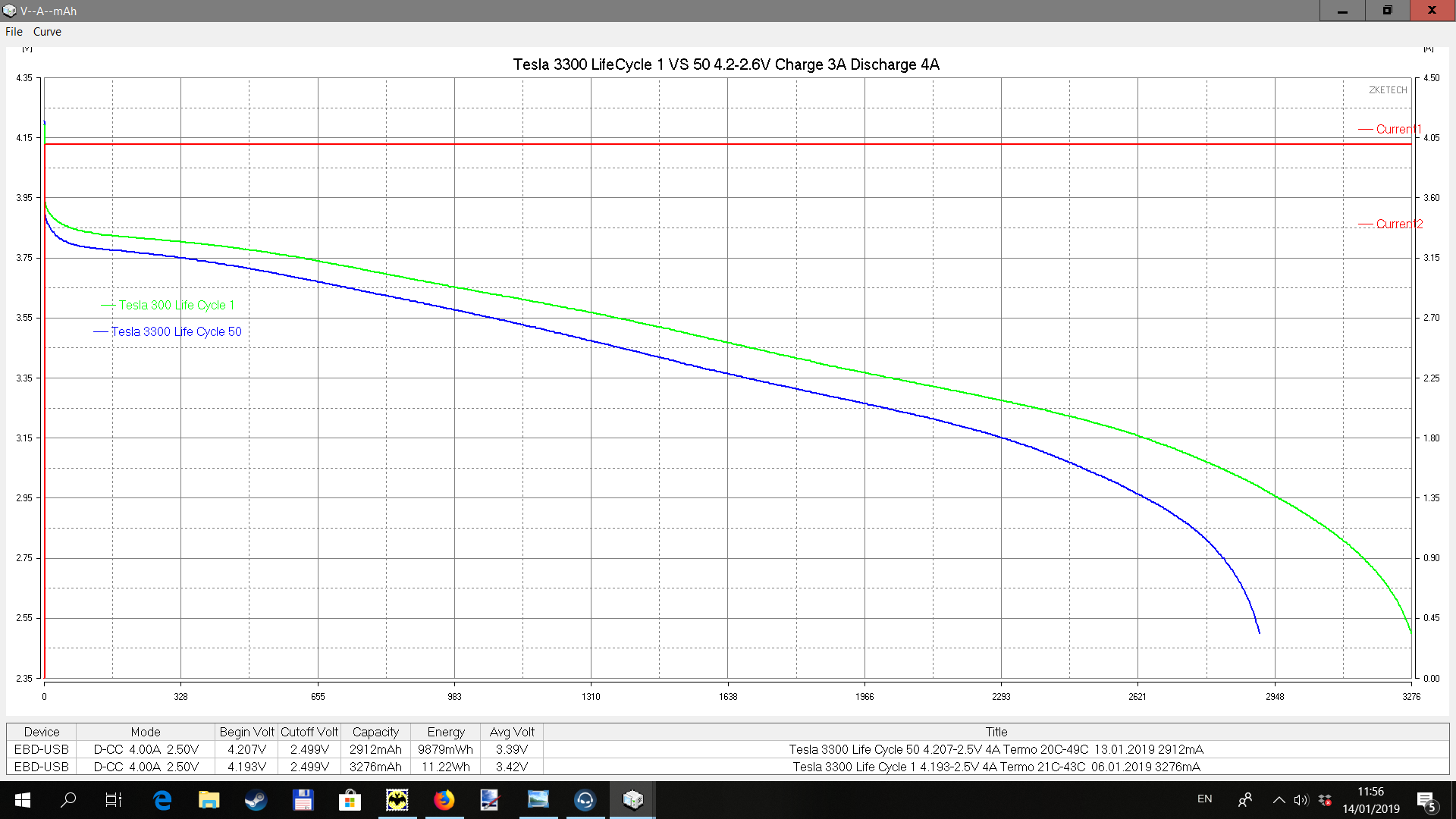
Task: Open Microsoft Store from taskbar
Action: coord(350,799)
